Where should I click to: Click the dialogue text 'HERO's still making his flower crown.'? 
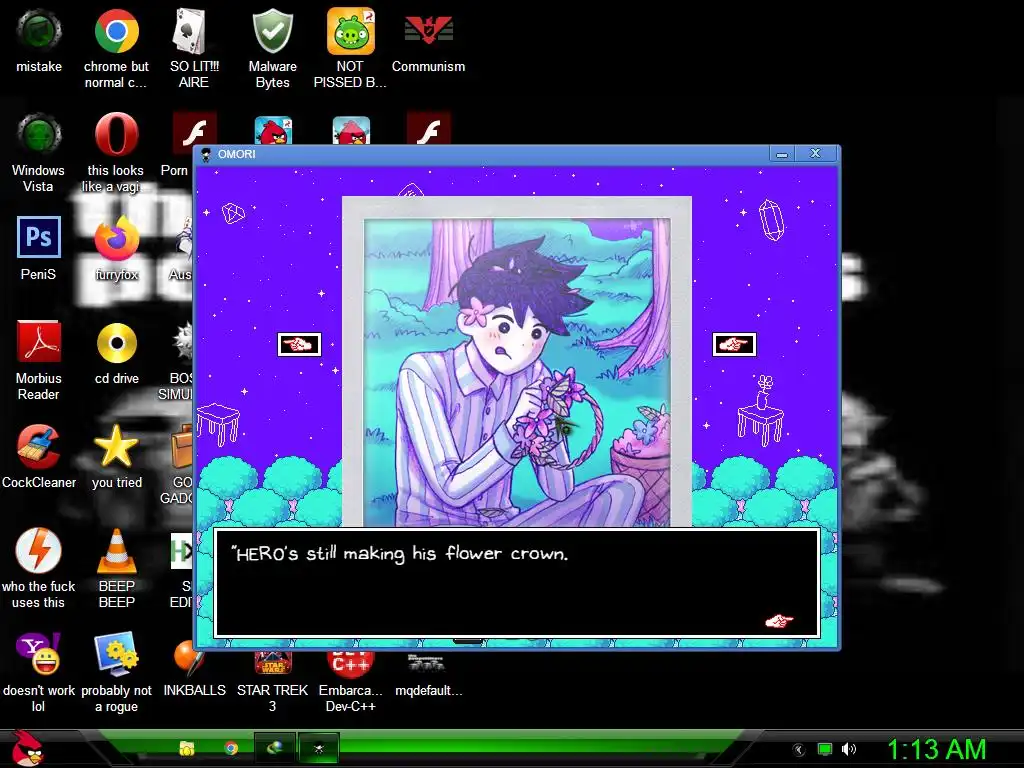pyautogui.click(x=400, y=554)
